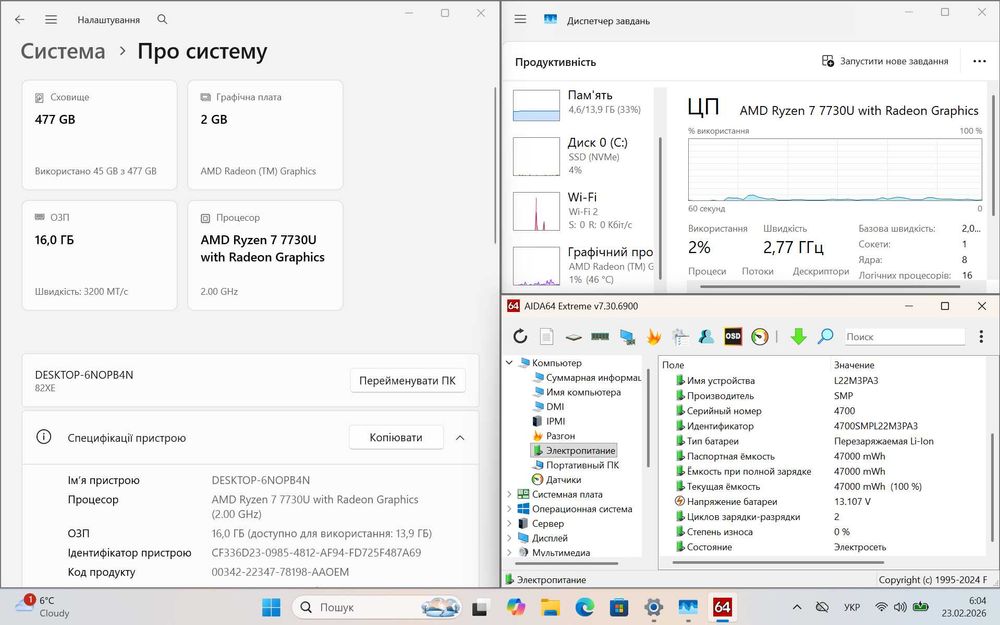The width and height of the screenshot is (1000, 625).
Task: Click the user silhouette icon in AIDA64 toolbar
Action: click(x=706, y=336)
